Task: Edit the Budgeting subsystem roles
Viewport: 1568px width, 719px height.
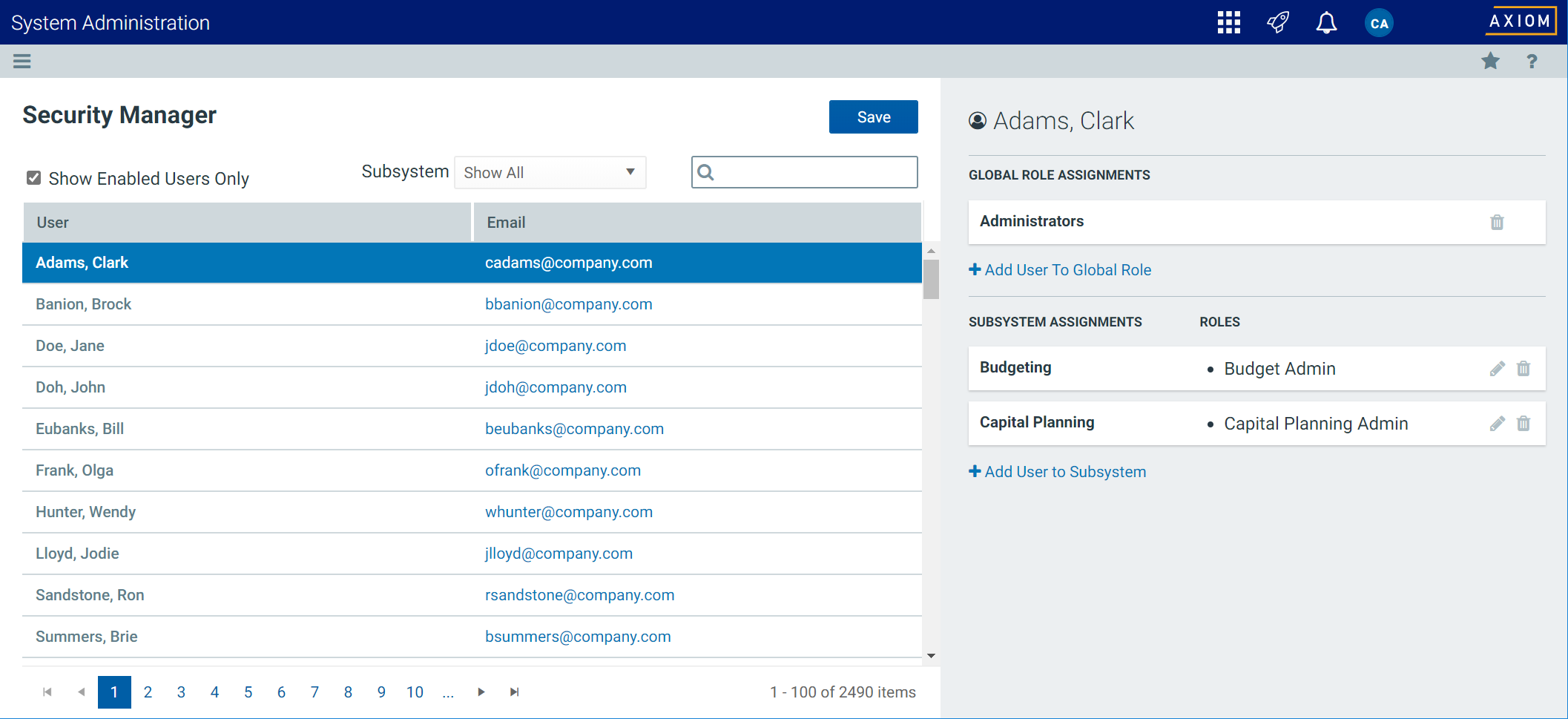Action: pyautogui.click(x=1497, y=369)
